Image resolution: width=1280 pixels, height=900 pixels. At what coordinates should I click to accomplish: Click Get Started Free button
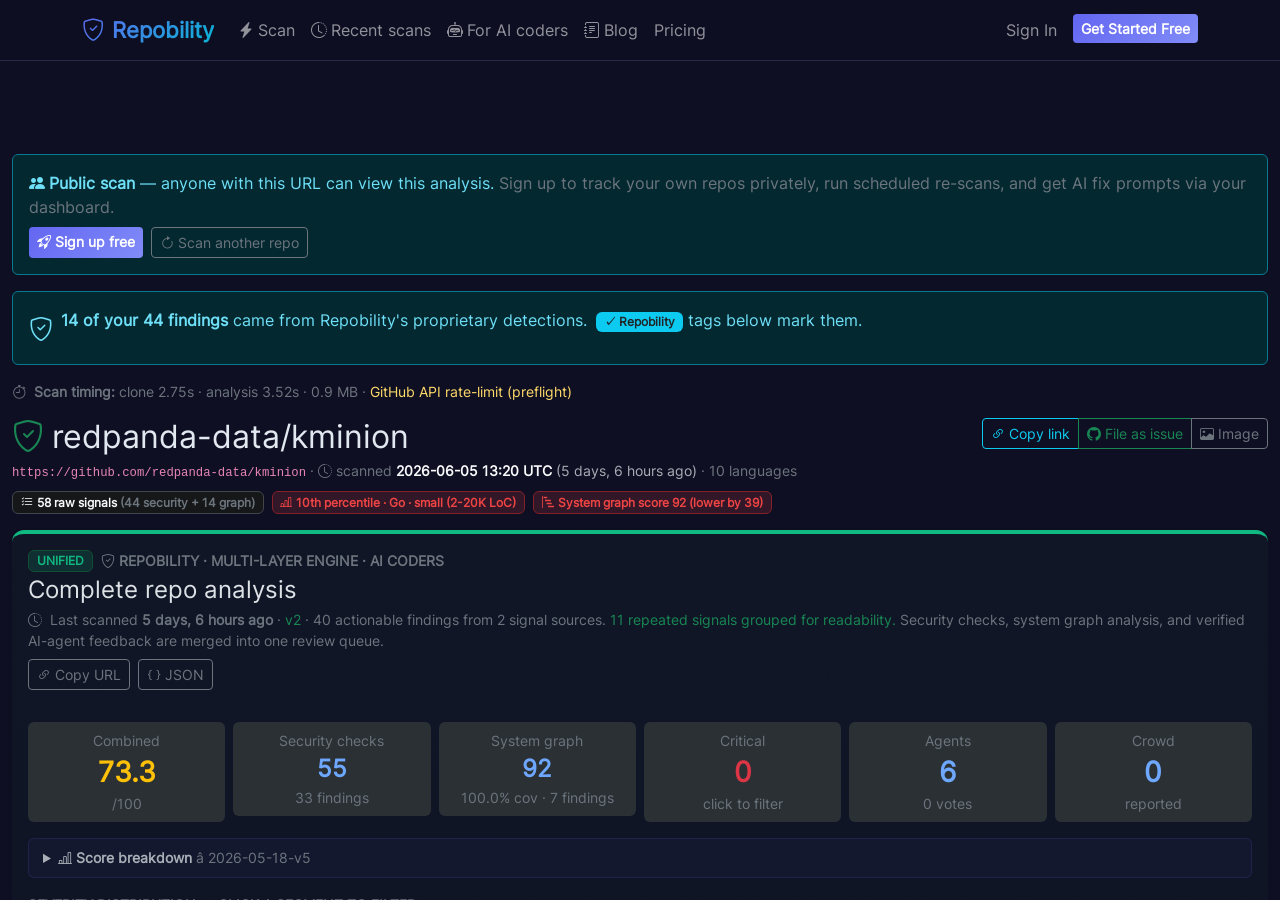pos(1135,29)
